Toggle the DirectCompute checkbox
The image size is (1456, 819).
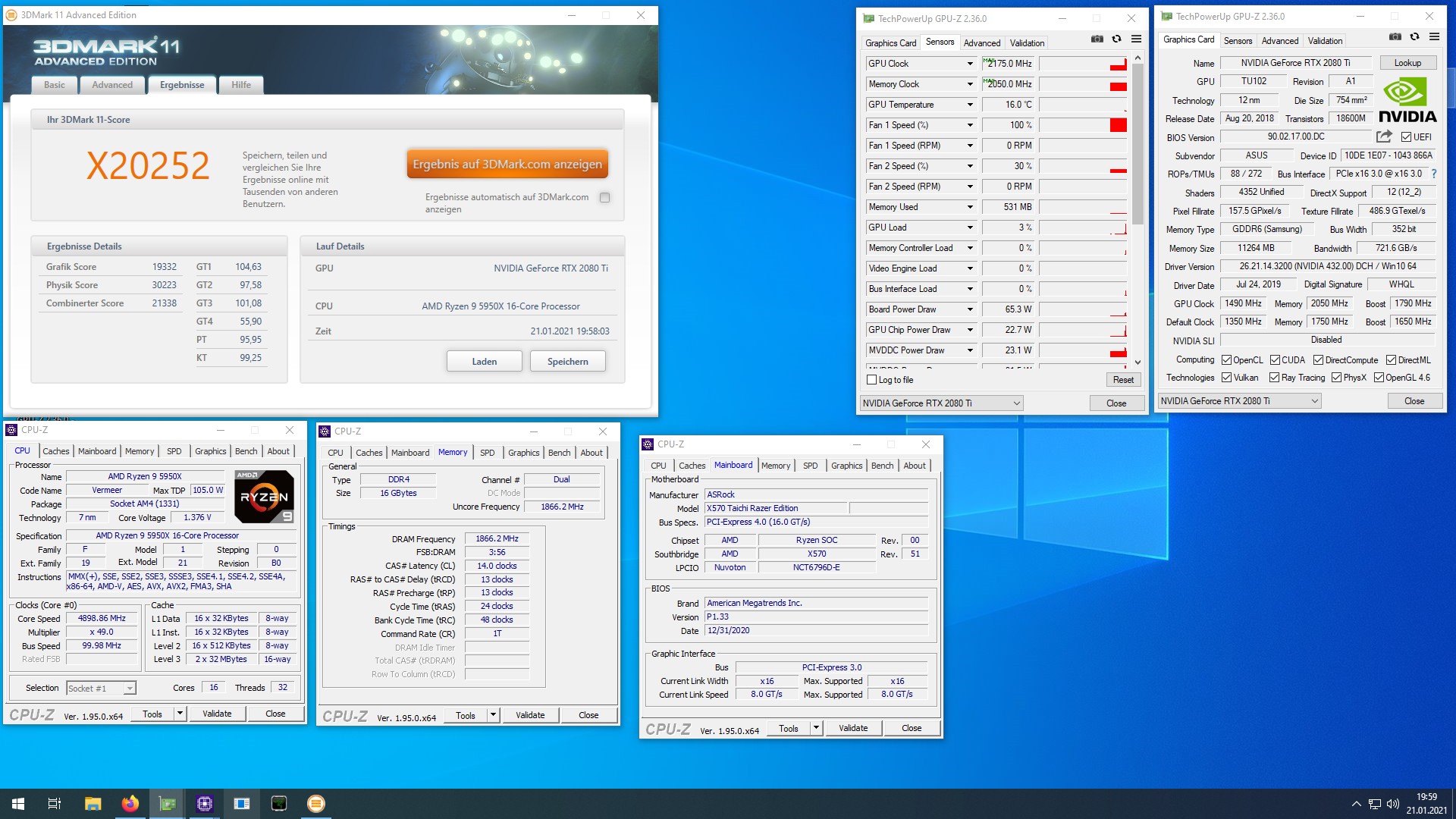click(1318, 360)
